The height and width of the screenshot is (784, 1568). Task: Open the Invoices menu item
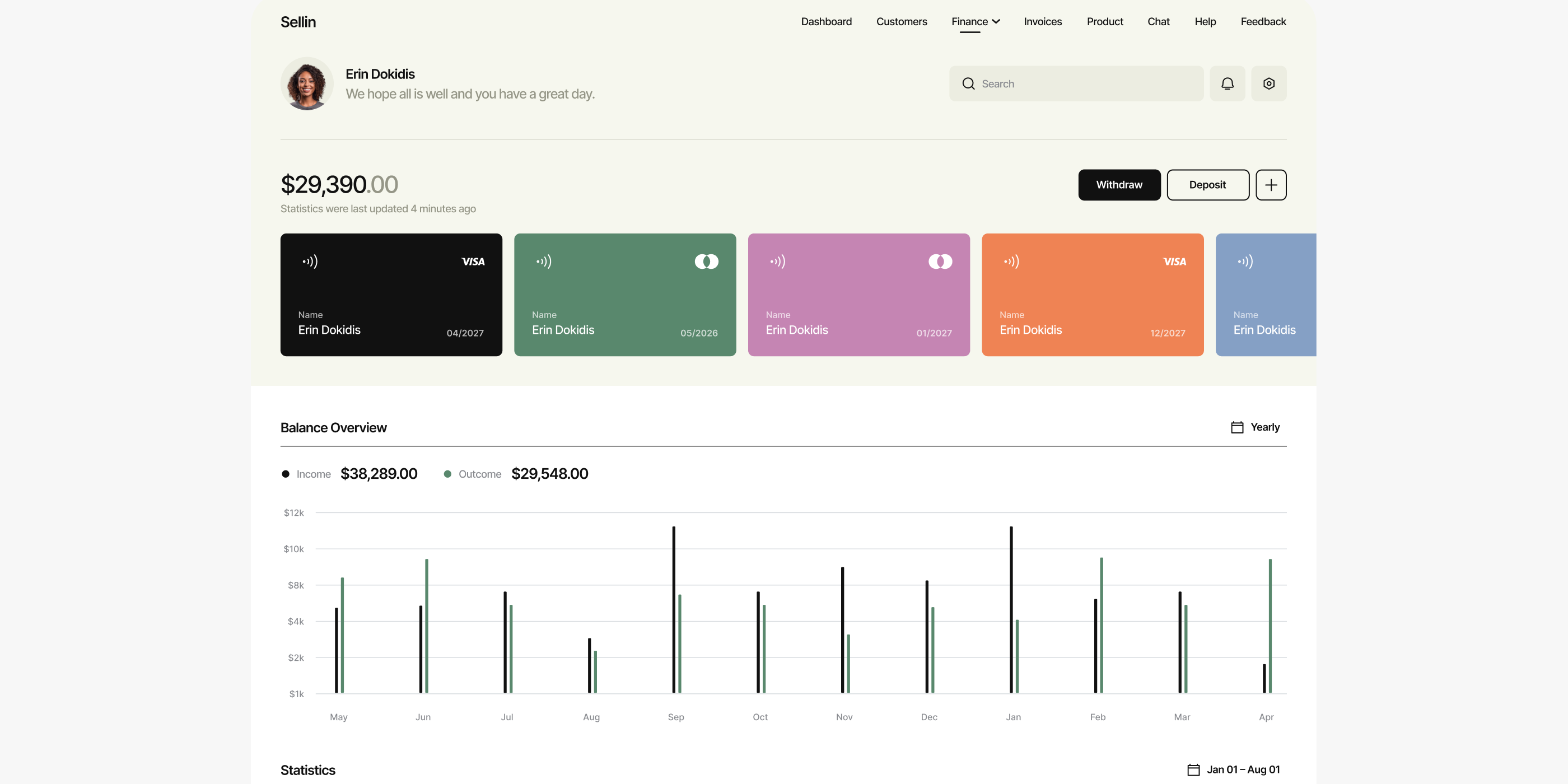click(1042, 21)
